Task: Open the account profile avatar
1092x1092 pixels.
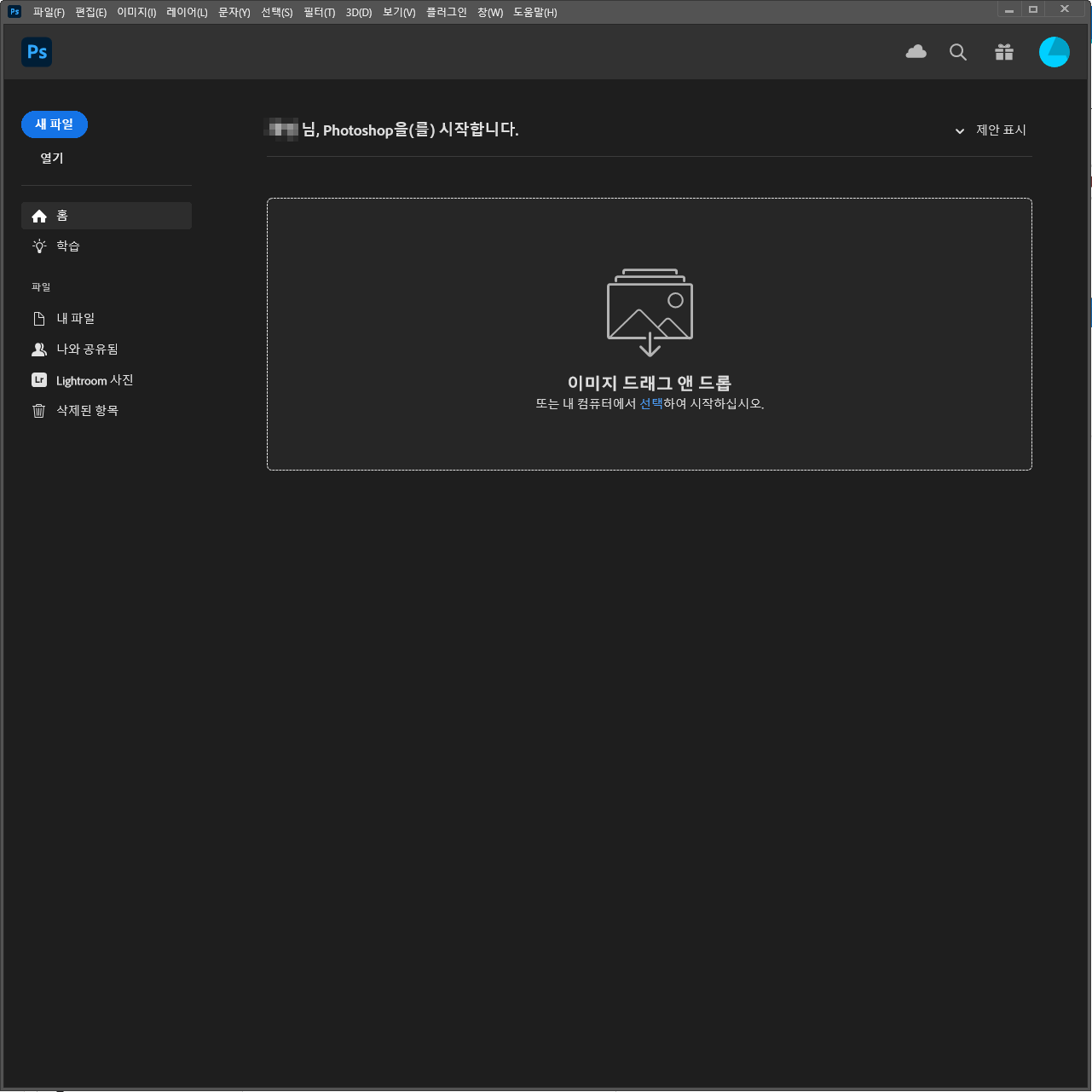Action: pos(1054,52)
